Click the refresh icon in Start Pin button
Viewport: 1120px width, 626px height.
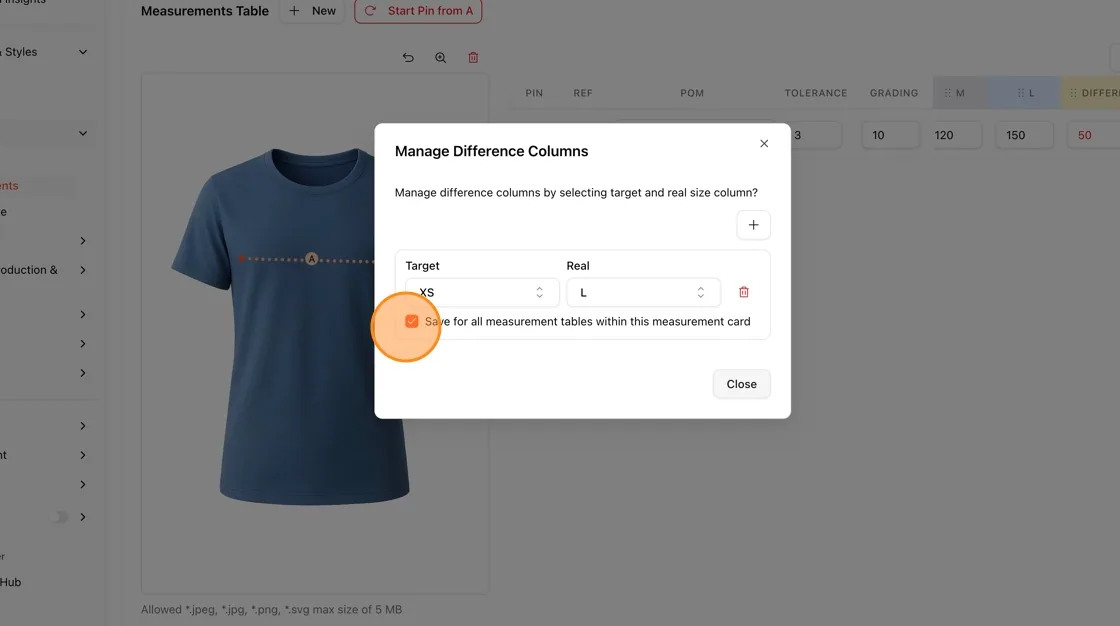(370, 11)
